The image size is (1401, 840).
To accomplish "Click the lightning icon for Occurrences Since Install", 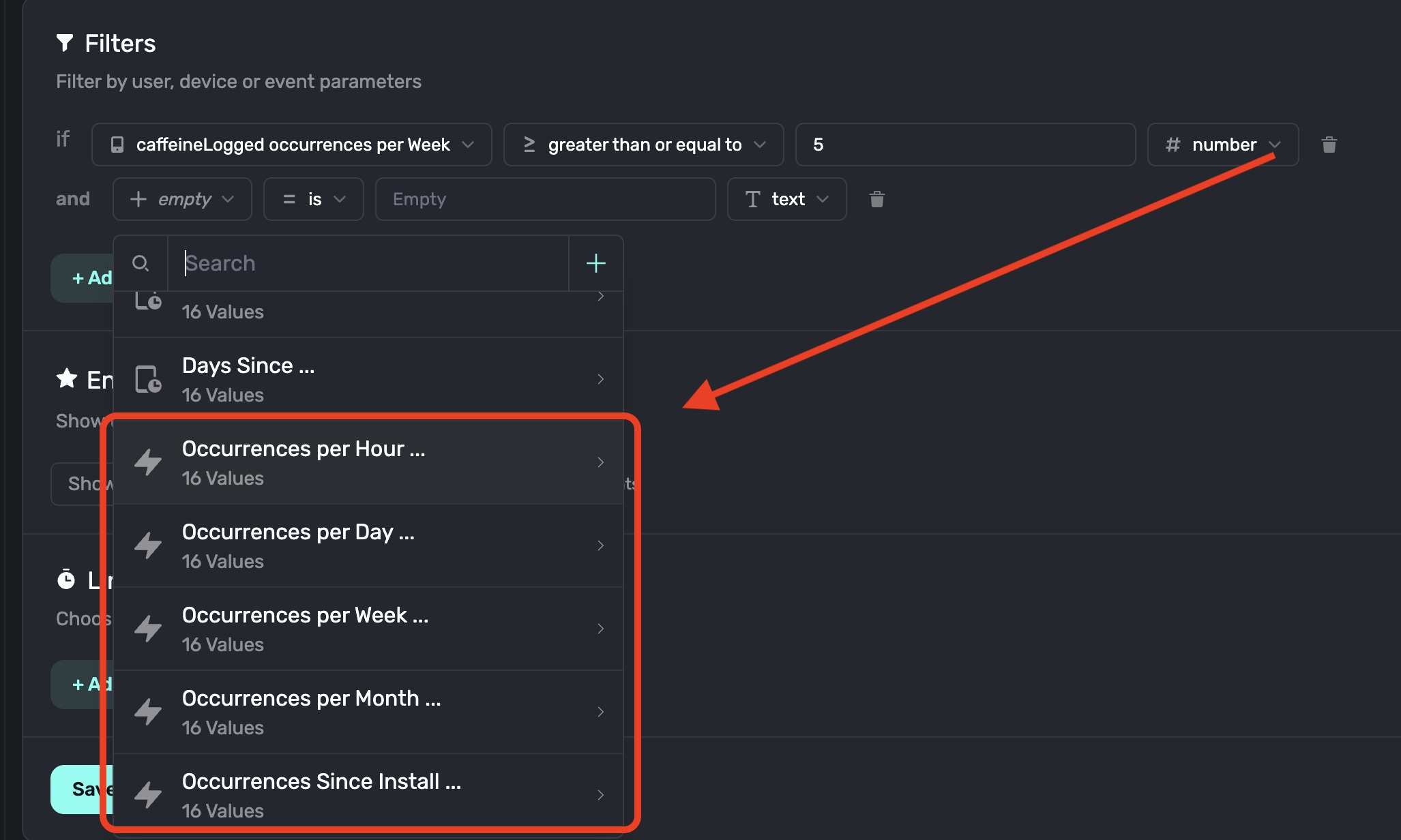I will click(x=148, y=795).
